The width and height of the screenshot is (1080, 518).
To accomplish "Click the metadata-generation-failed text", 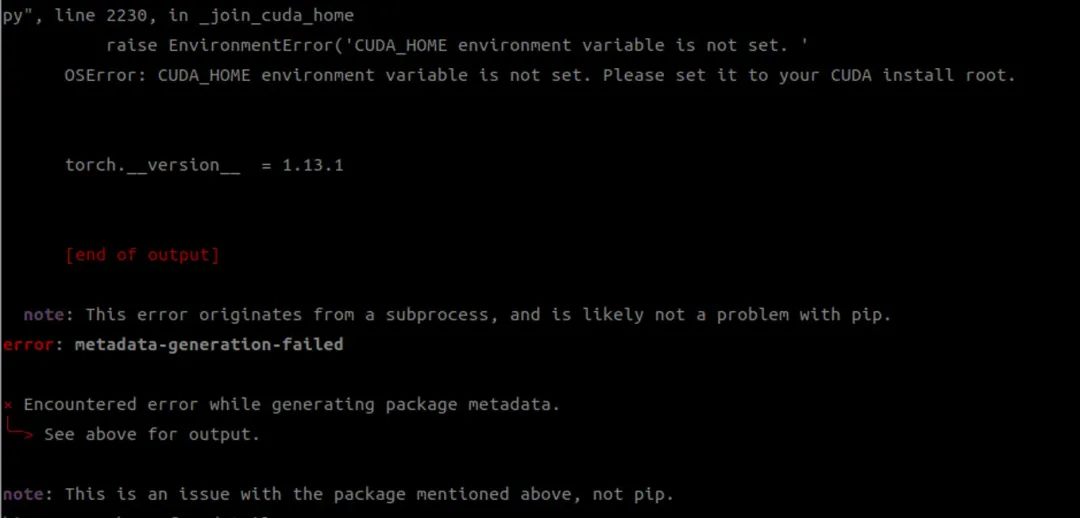I will point(209,345).
